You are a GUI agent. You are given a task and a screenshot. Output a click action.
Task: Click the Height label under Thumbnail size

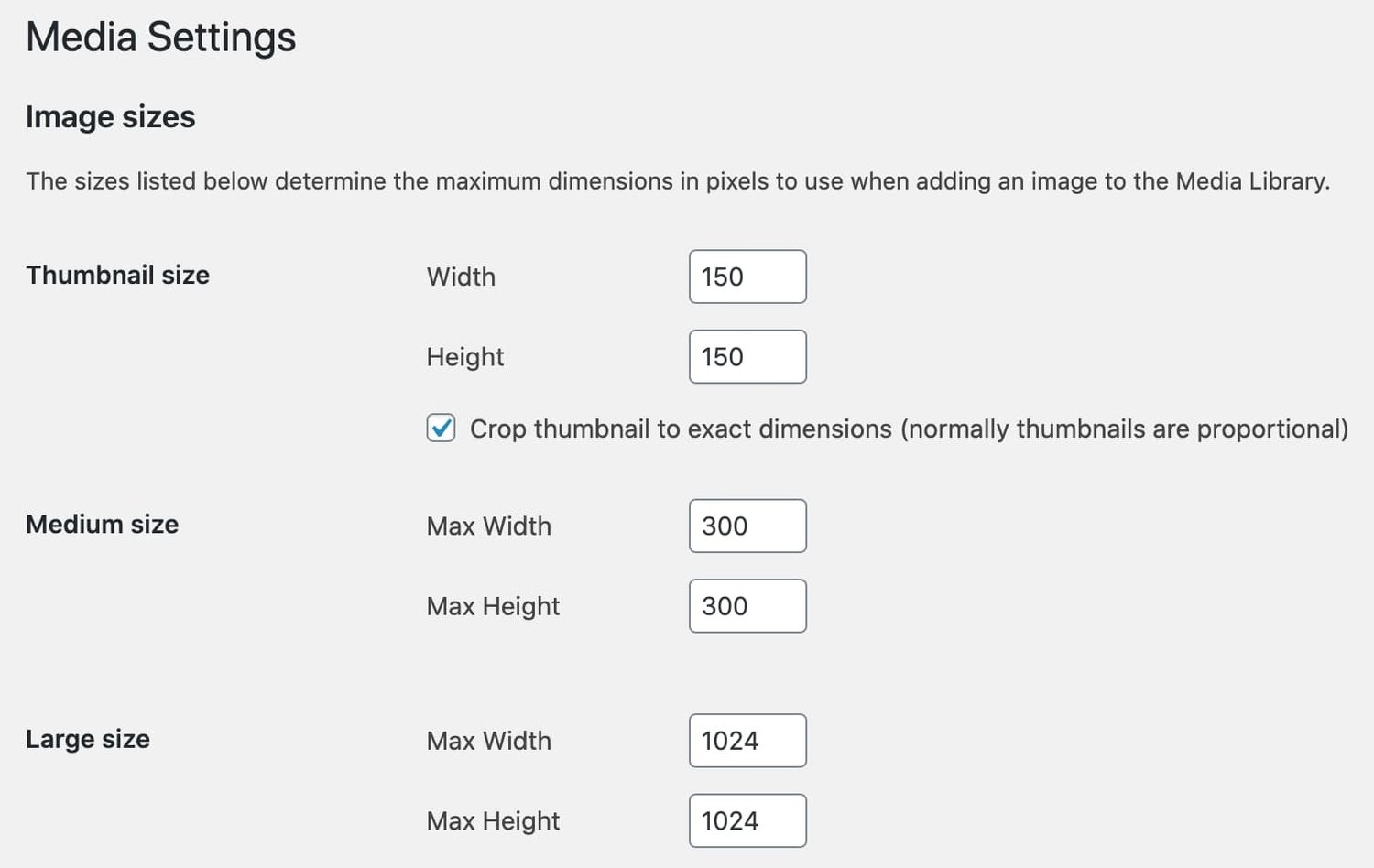point(464,357)
